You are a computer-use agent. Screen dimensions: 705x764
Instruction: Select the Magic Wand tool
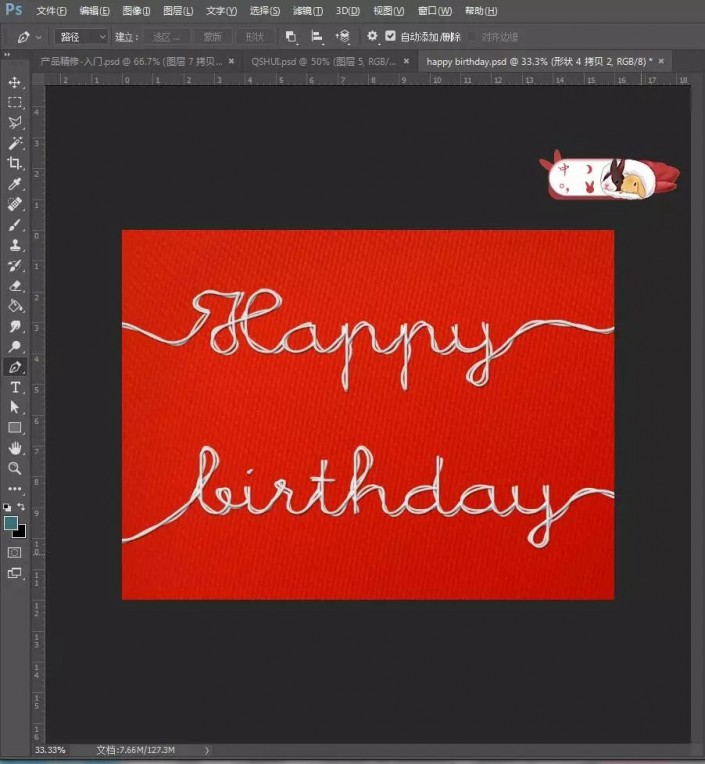point(15,143)
